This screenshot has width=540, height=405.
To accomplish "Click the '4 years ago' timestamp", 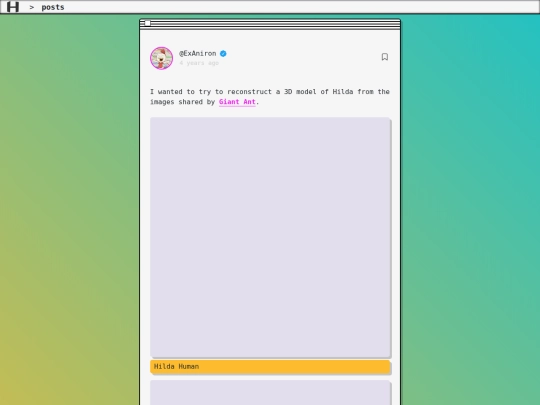I will (x=199, y=63).
